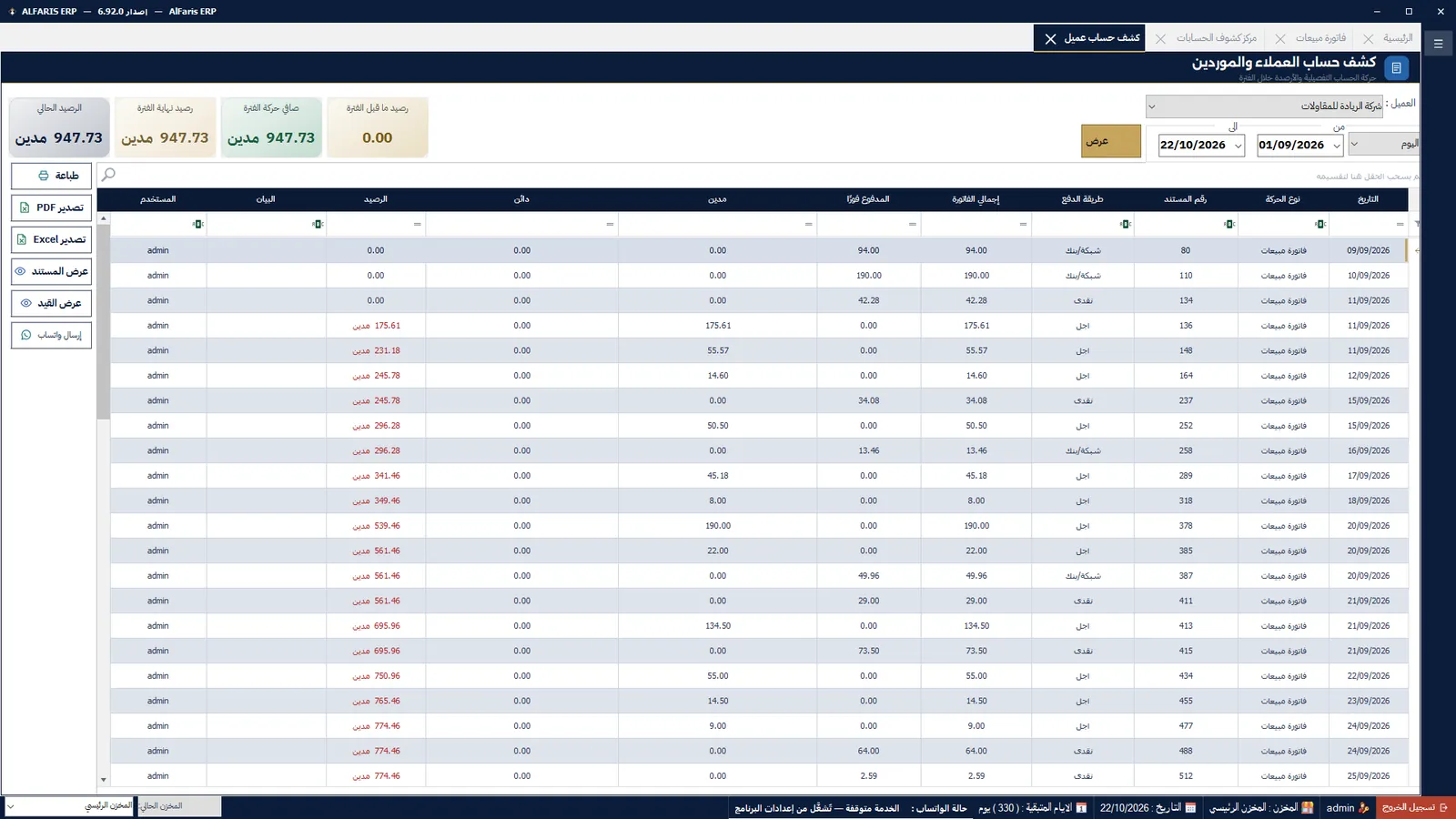1456x819 pixels.
Task: Close the مركز كشوف الحسابات tab
Action: click(x=1160, y=39)
